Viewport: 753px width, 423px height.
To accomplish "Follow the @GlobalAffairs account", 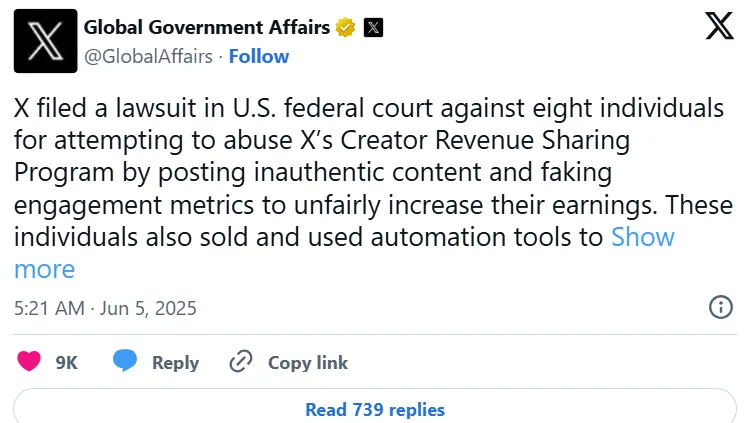I will pyautogui.click(x=259, y=56).
